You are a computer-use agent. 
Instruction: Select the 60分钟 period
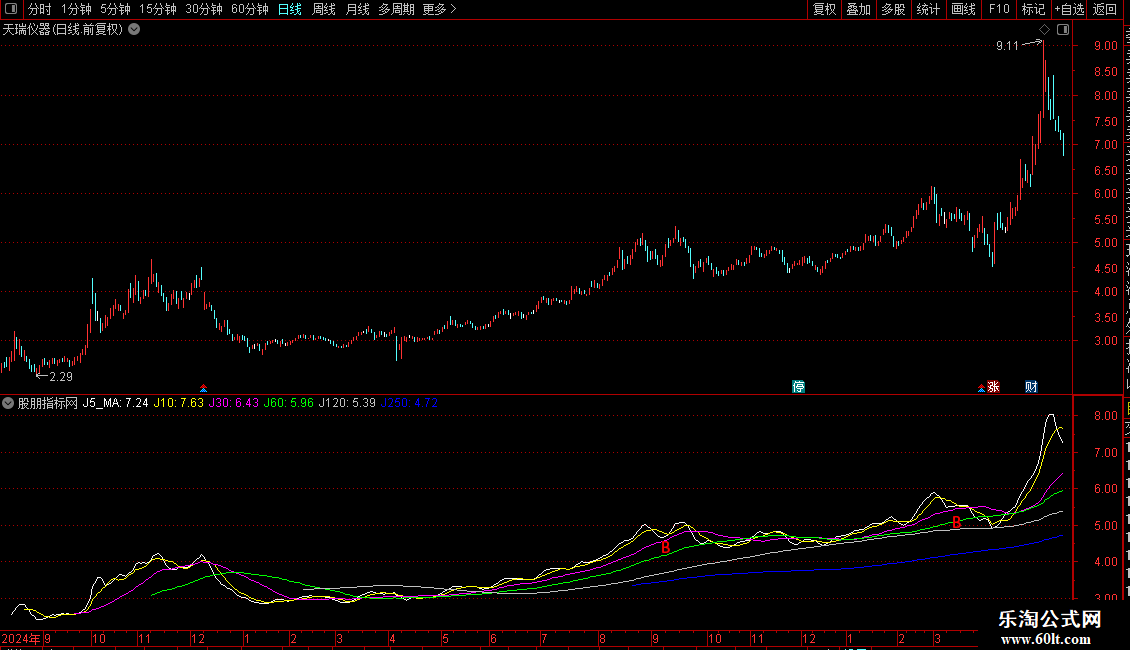click(x=250, y=9)
